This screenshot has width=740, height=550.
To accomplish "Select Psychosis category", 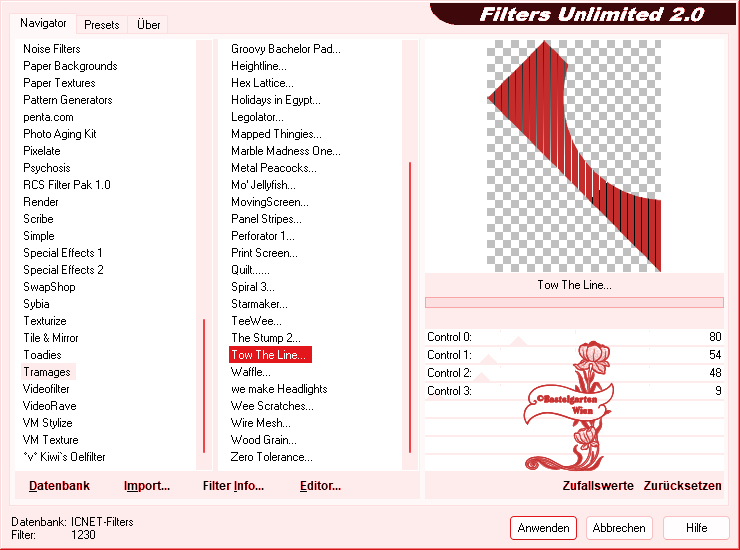I will (x=46, y=168).
